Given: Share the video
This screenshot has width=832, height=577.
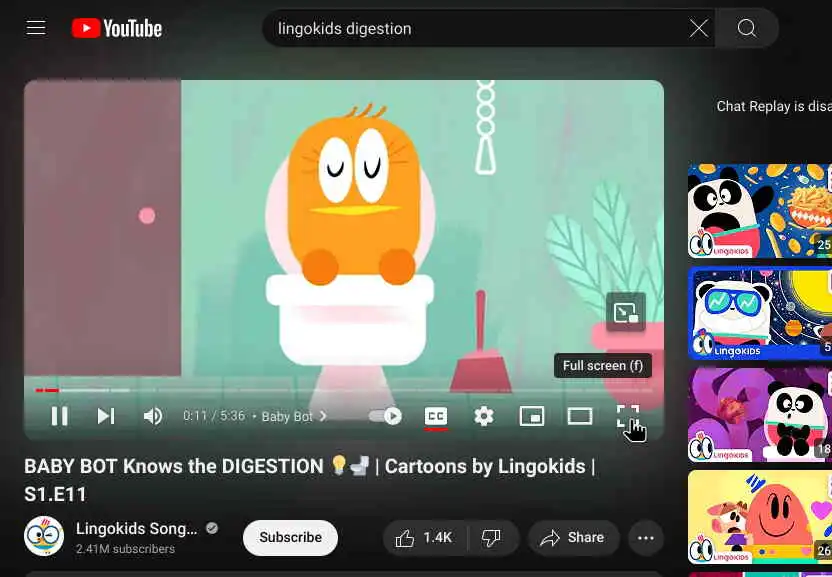Looking at the screenshot, I should [x=573, y=538].
